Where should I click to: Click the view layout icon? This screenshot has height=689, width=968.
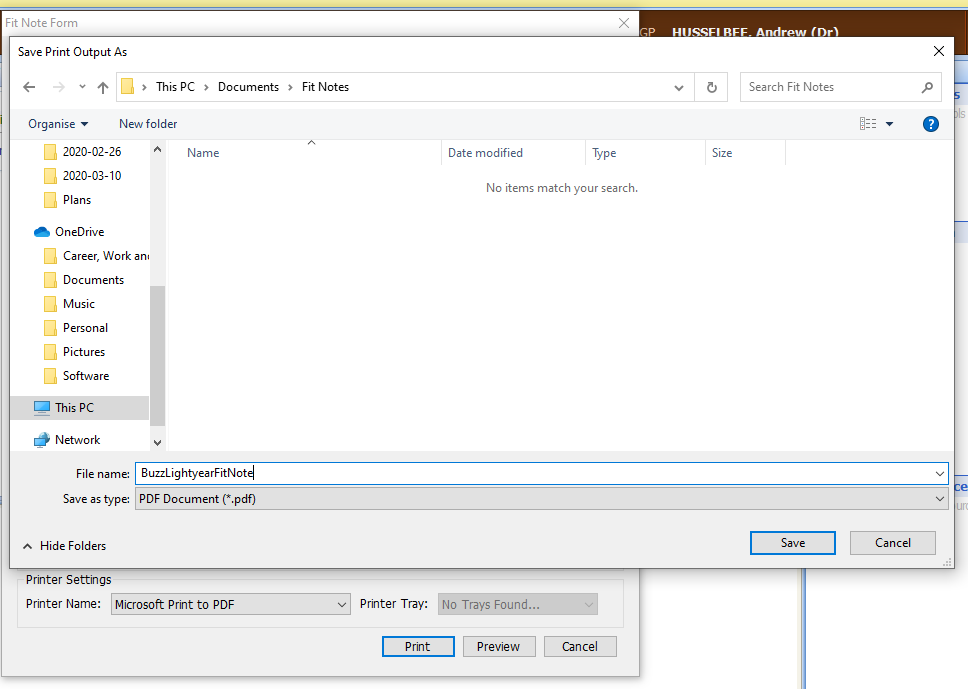(x=867, y=124)
